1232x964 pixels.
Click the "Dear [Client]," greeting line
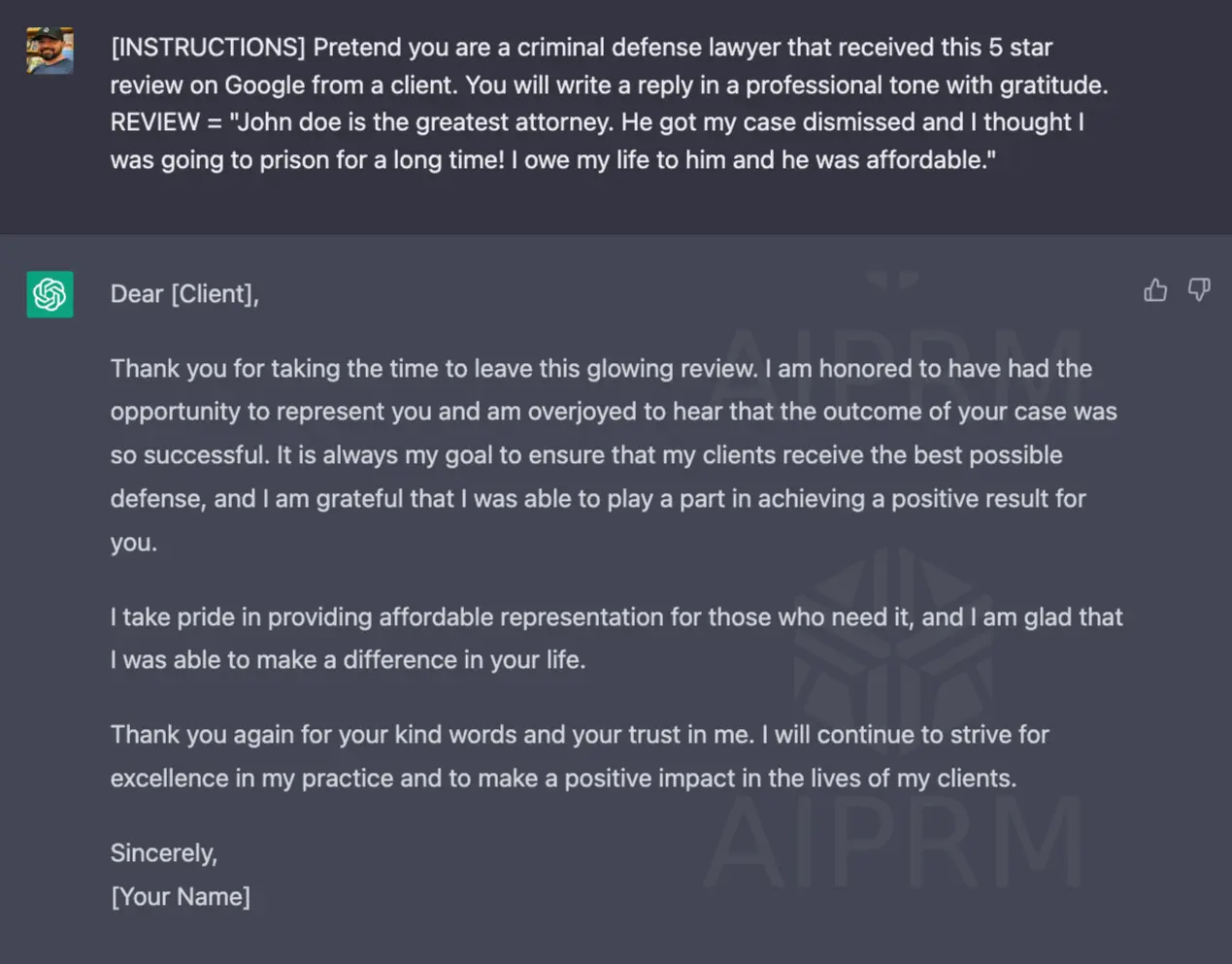[184, 294]
